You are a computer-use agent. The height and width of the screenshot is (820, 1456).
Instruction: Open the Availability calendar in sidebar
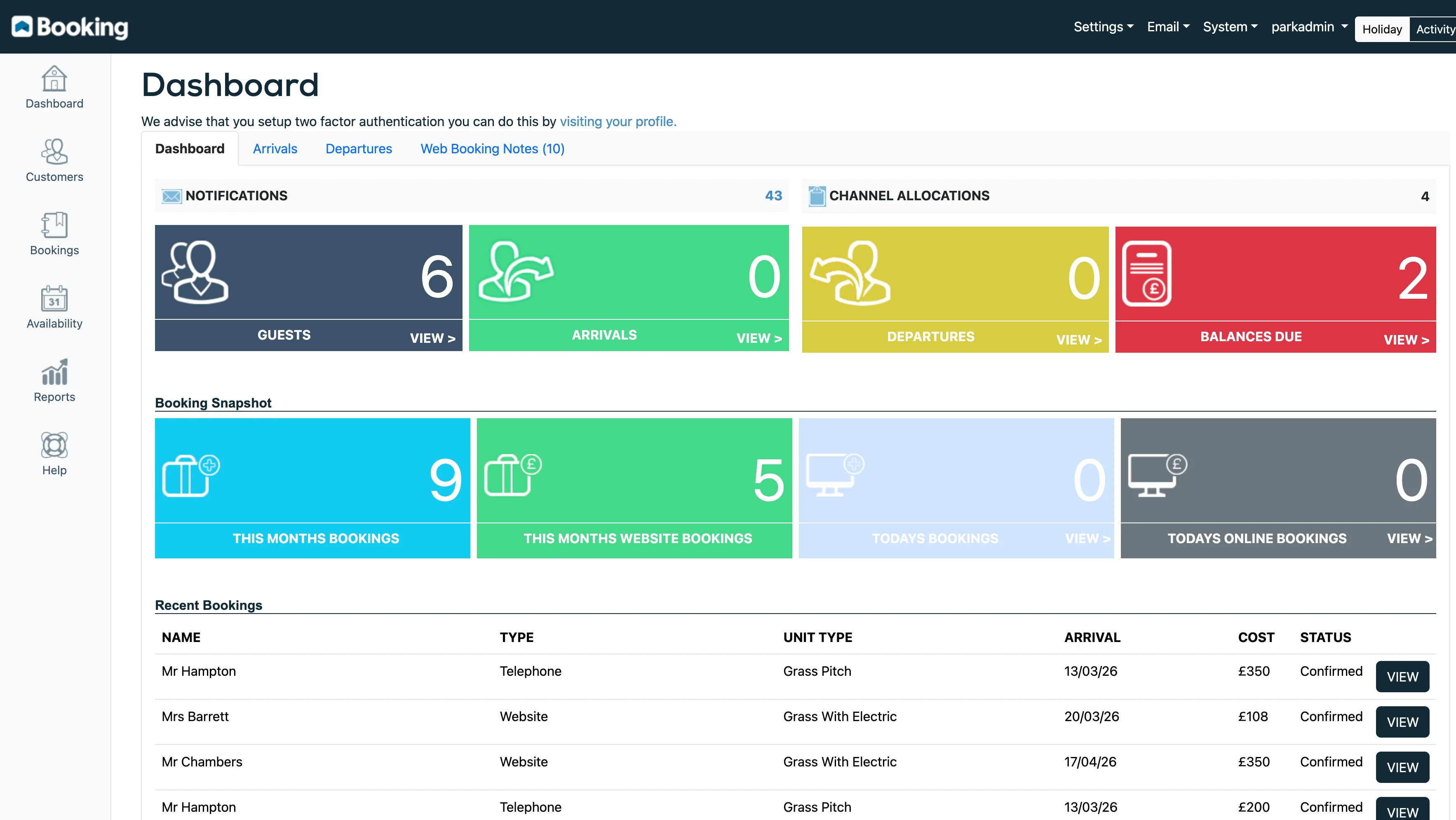click(x=54, y=307)
